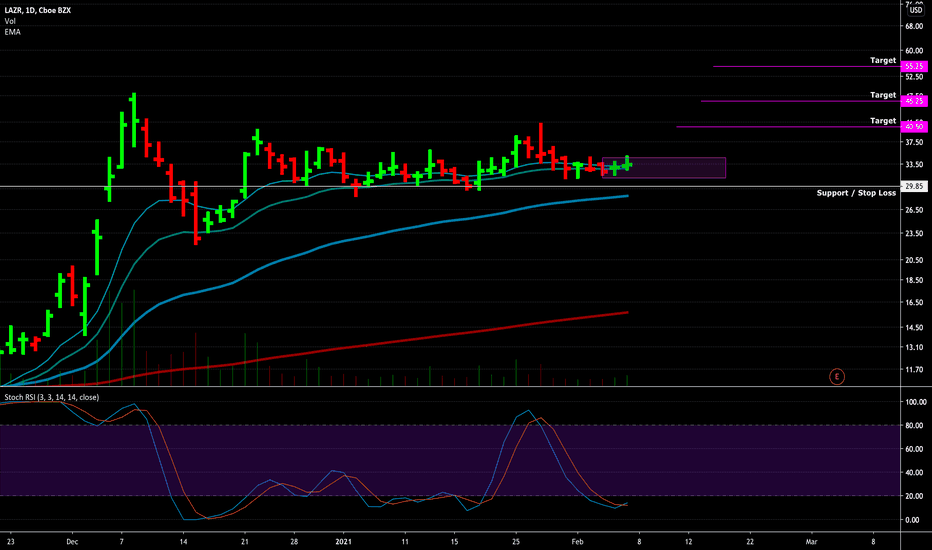Click the 'Mar' date on time axis
Image resolution: width=932 pixels, height=550 pixels.
(811, 542)
